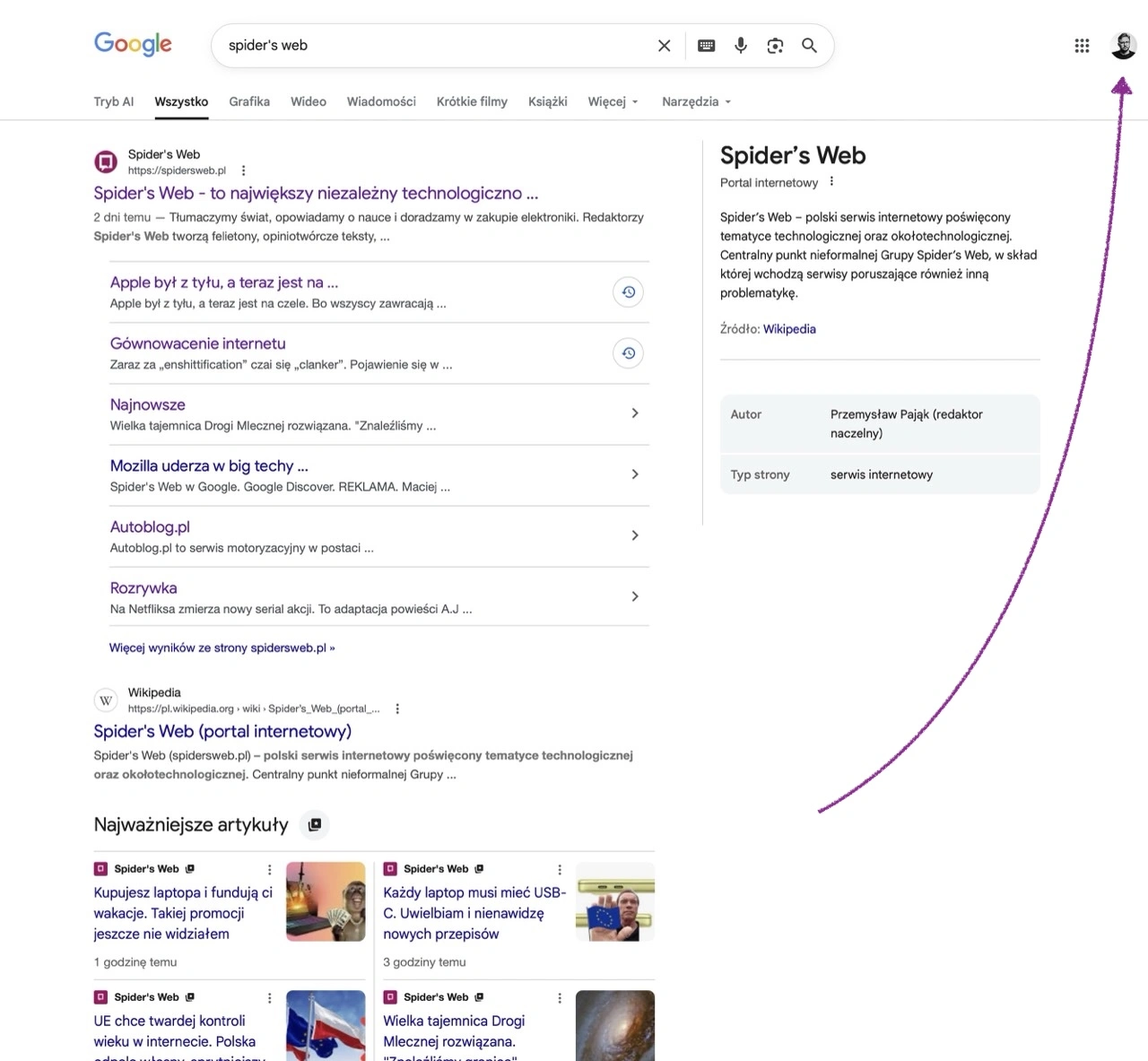Screen dimensions: 1148x1061
Task: Open the Wiadomości tab
Action: click(381, 101)
